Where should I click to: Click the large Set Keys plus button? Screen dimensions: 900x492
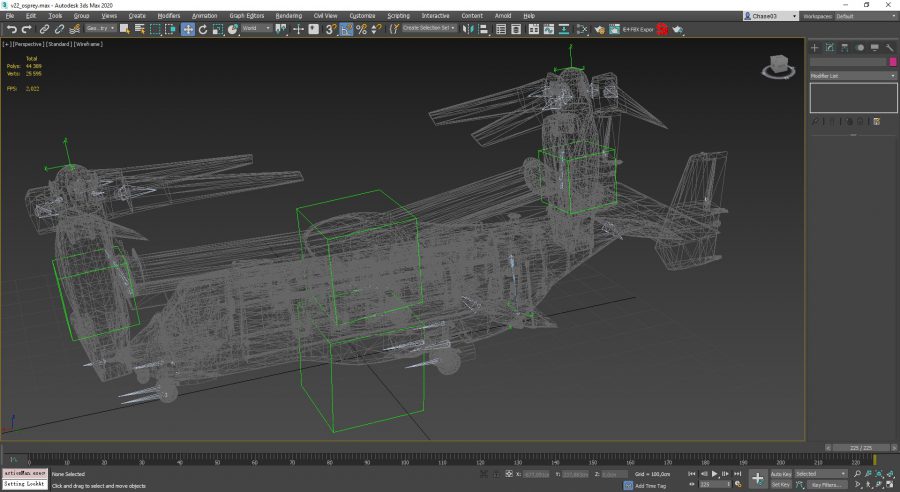pos(758,478)
